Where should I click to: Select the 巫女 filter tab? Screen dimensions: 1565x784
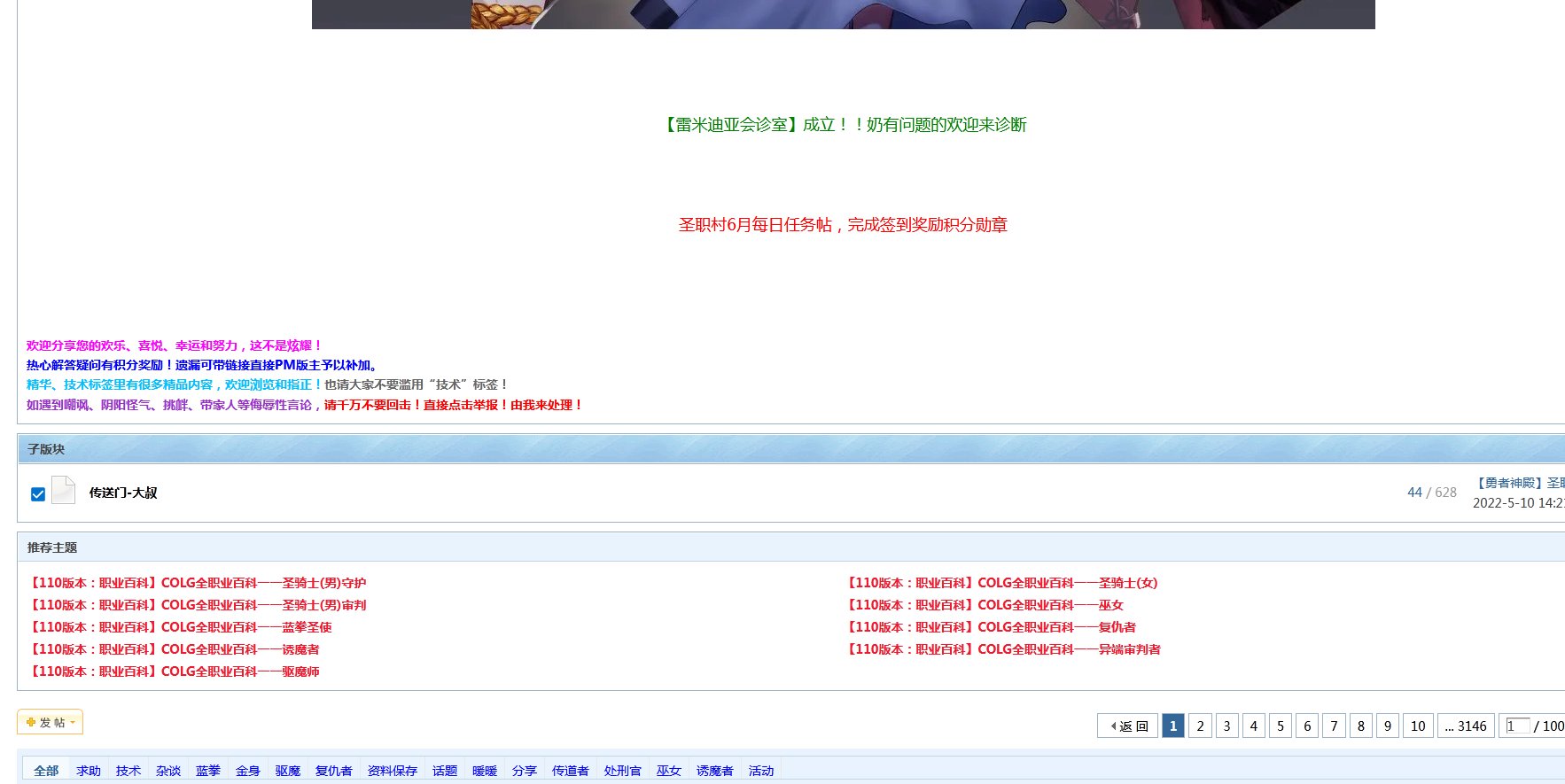pyautogui.click(x=669, y=771)
